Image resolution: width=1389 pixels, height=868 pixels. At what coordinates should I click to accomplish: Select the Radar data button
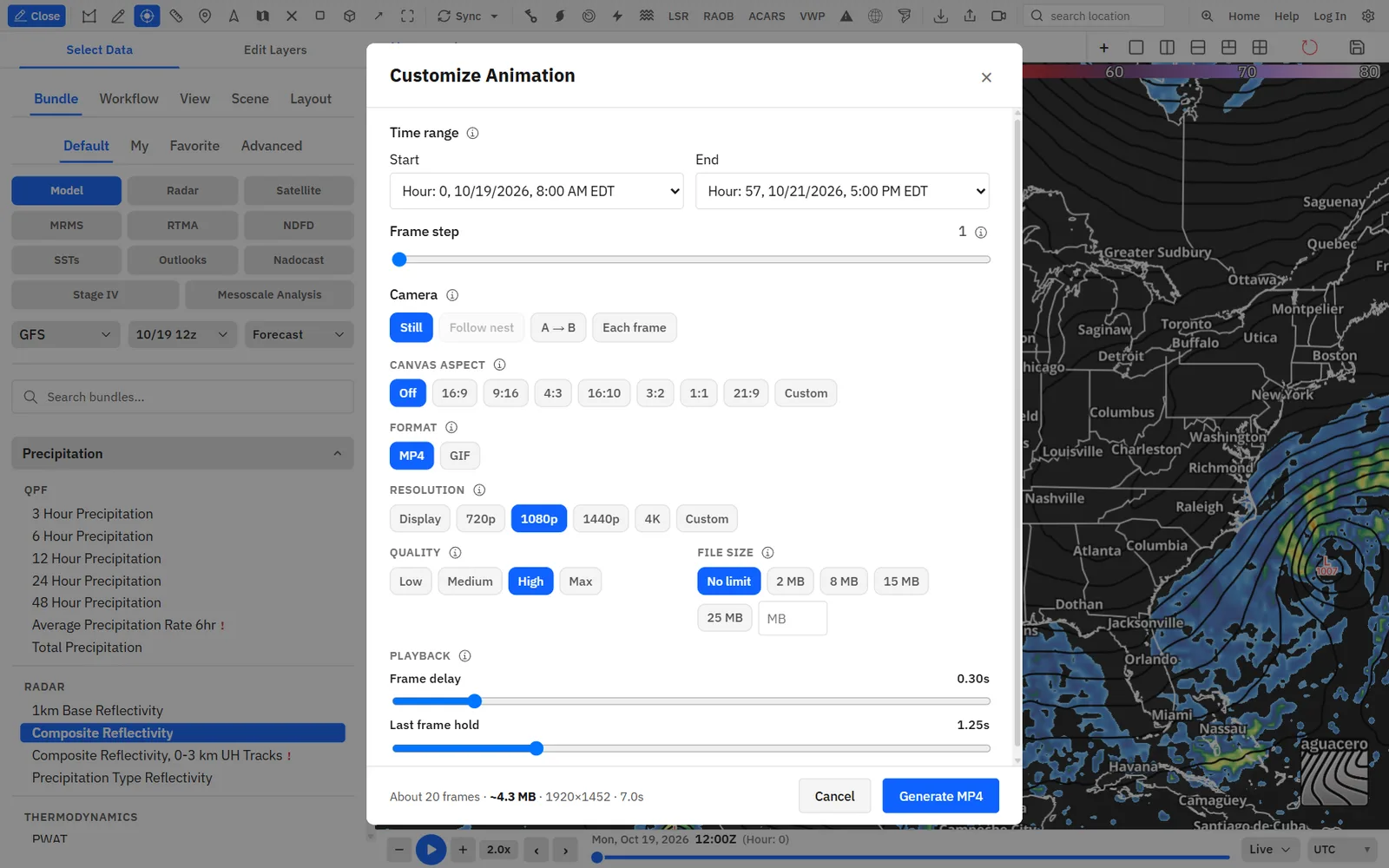pyautogui.click(x=182, y=190)
